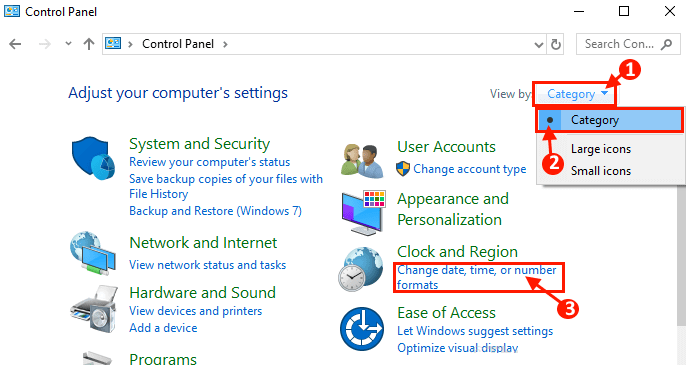Open the View by Category dropdown
The height and width of the screenshot is (365, 686).
(578, 94)
